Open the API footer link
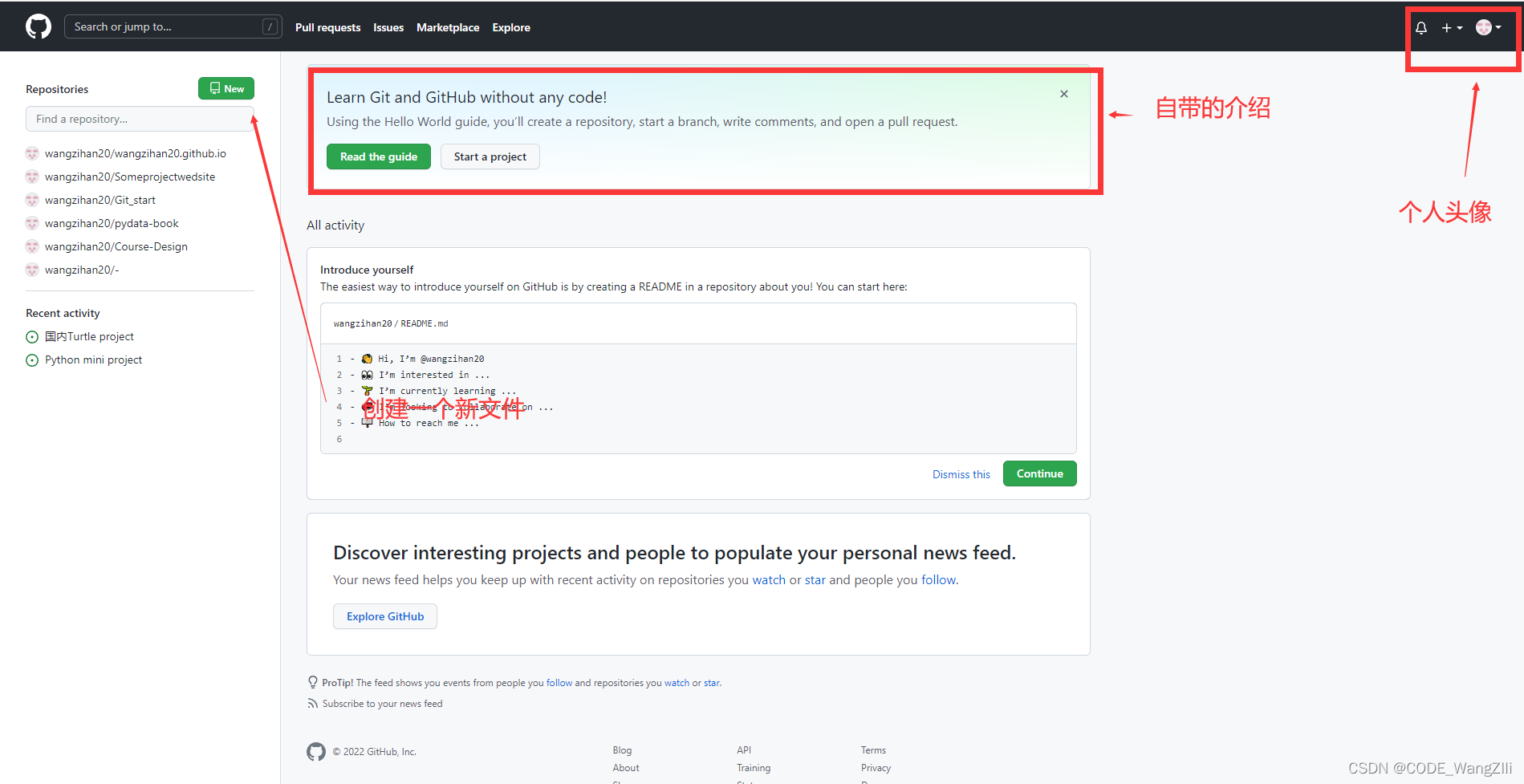Image resolution: width=1524 pixels, height=784 pixels. click(744, 750)
